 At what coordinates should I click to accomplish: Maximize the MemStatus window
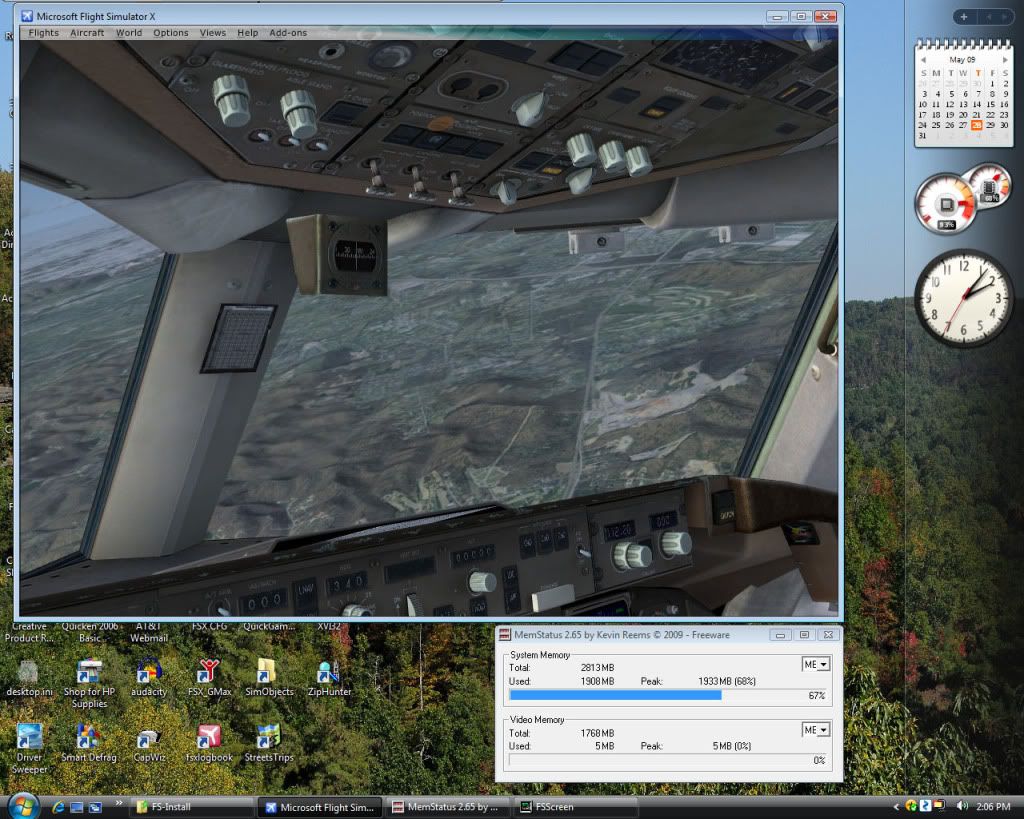point(804,635)
